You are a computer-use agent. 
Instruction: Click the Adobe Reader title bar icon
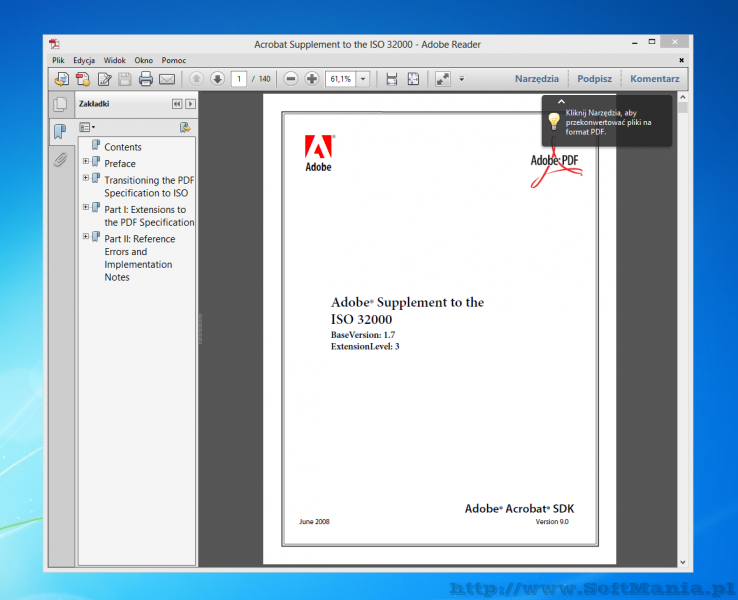pos(55,44)
